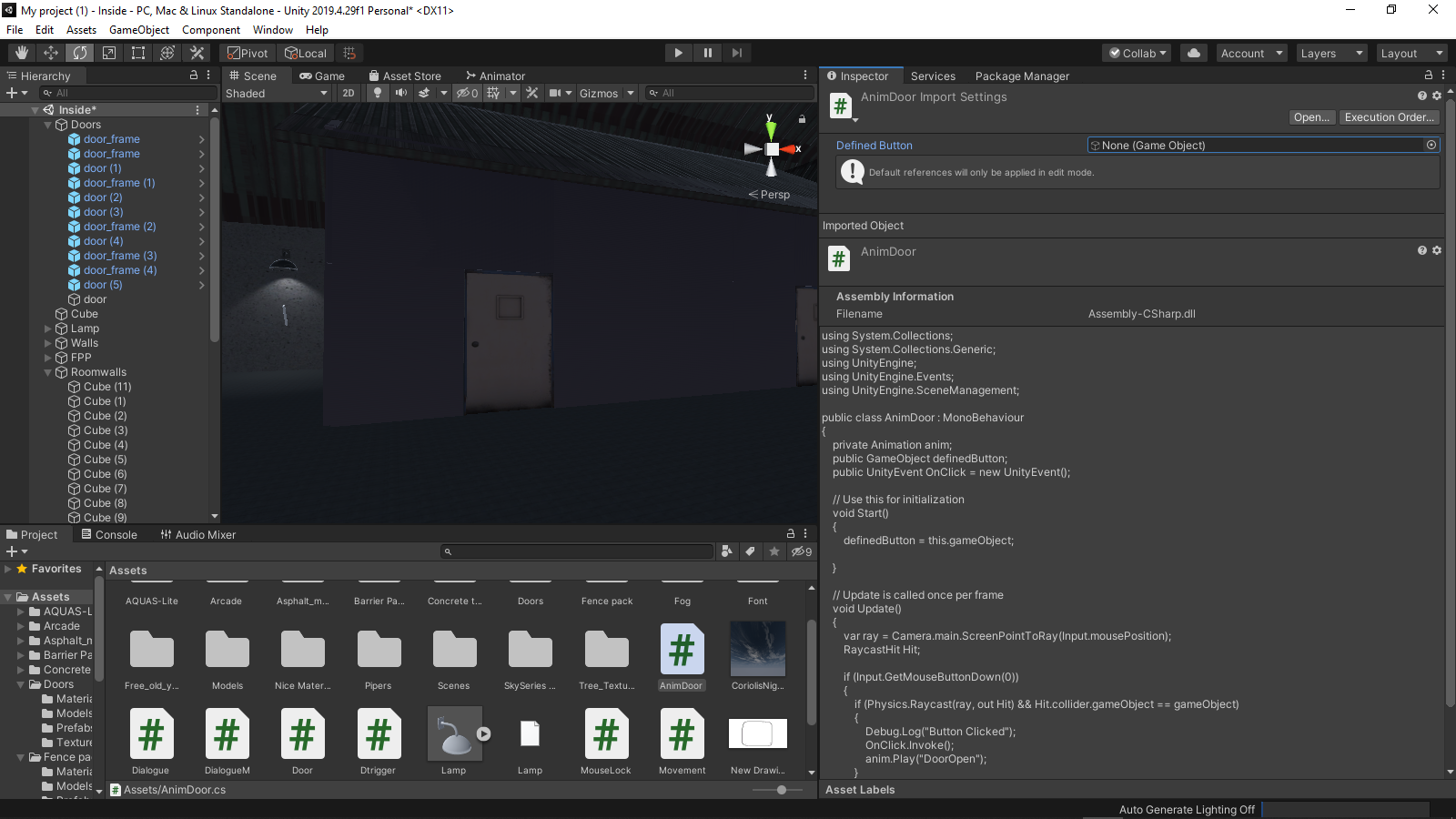This screenshot has width=1456, height=819.
Task: Toggle hidden objects visibility in the Scene toolbar
Action: (x=467, y=93)
